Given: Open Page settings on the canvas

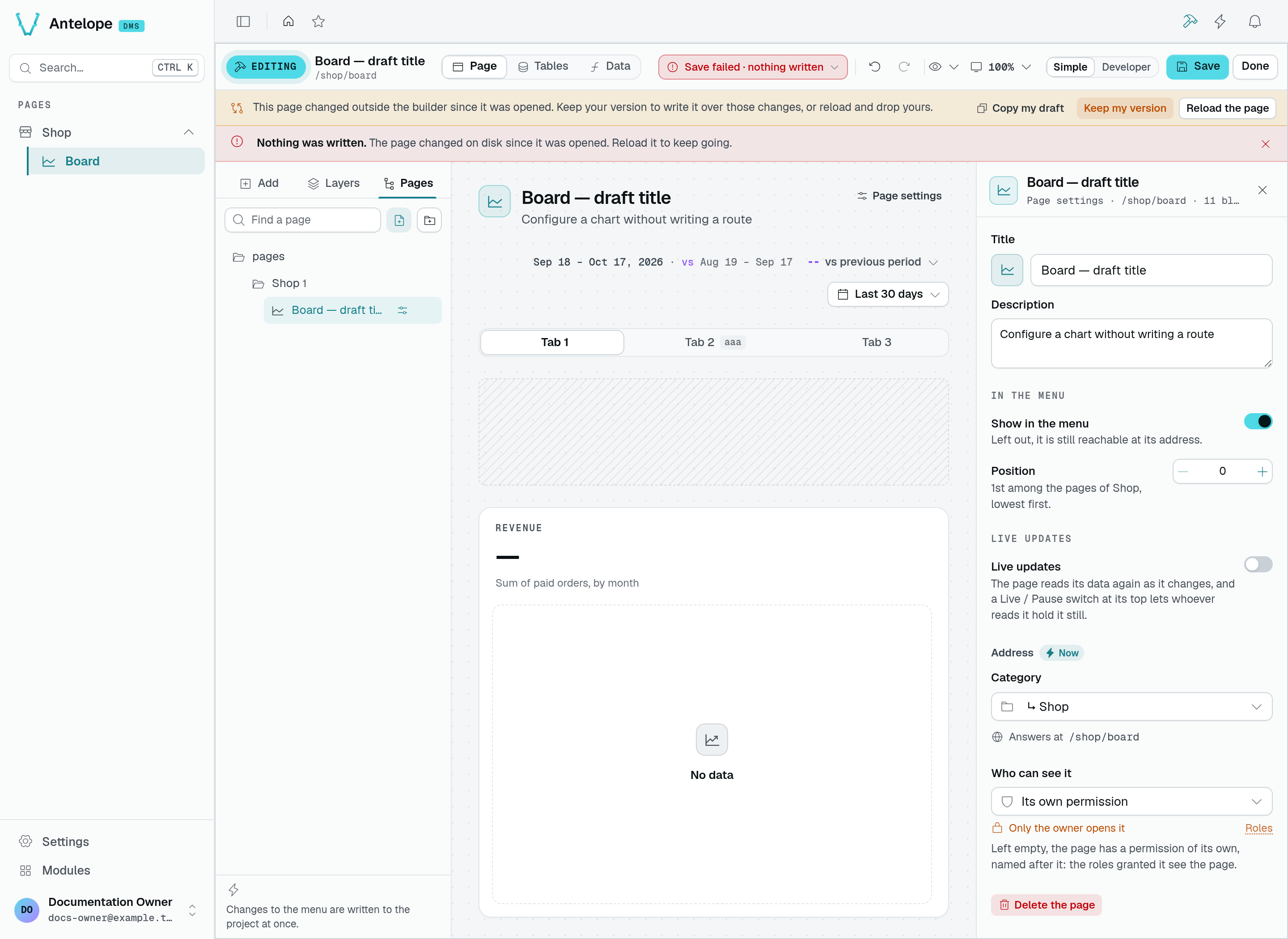Looking at the screenshot, I should point(899,195).
